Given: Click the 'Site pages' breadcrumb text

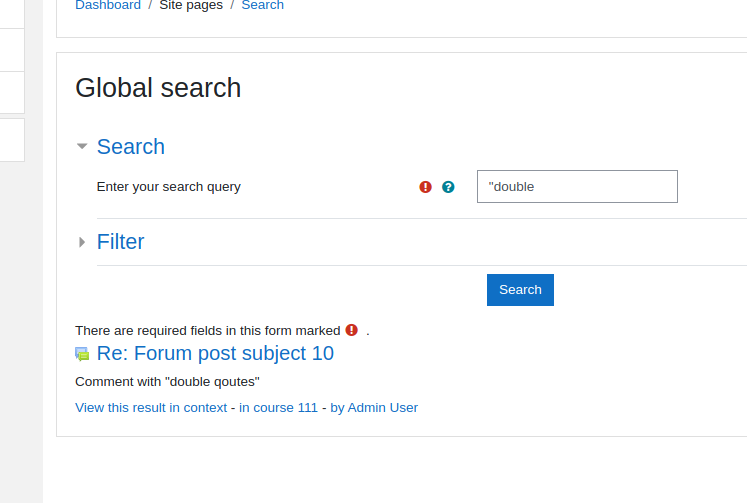Looking at the screenshot, I should pyautogui.click(x=191, y=5).
